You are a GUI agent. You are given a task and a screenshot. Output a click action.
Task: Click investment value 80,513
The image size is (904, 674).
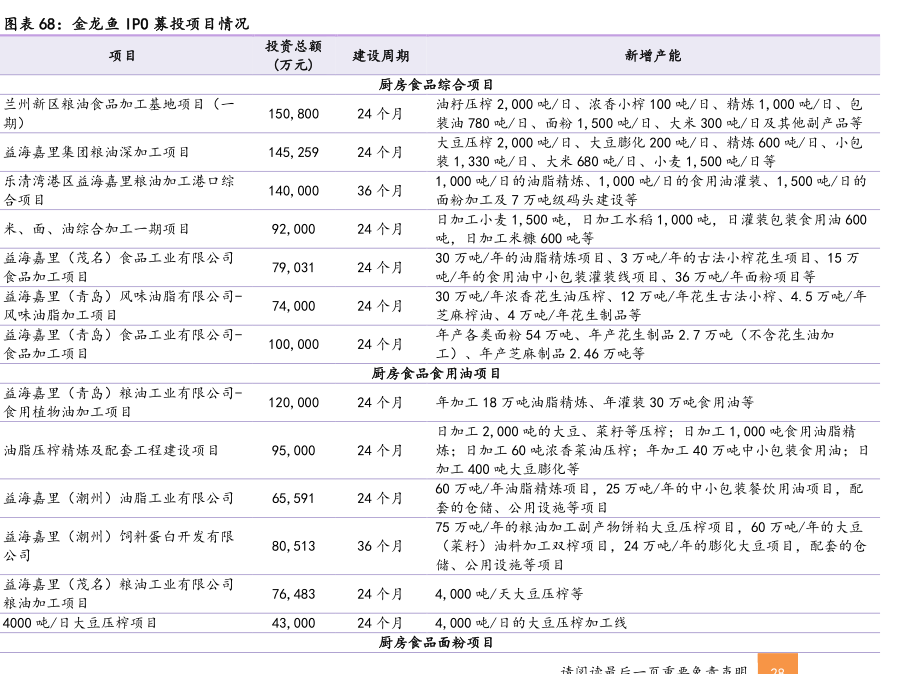(x=293, y=546)
